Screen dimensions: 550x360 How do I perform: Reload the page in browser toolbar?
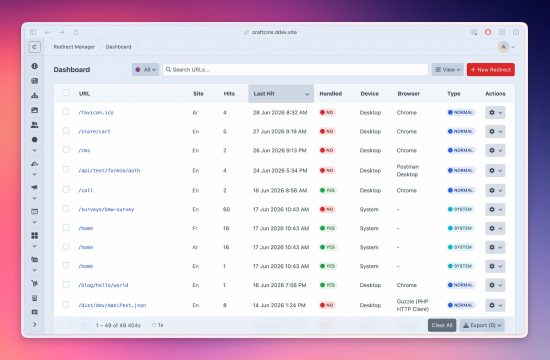76,32
